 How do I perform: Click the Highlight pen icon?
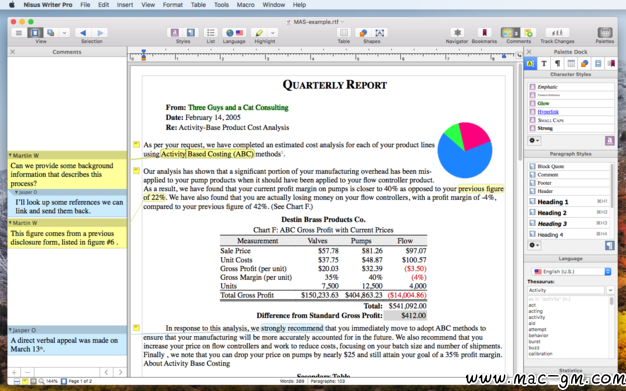(260, 33)
